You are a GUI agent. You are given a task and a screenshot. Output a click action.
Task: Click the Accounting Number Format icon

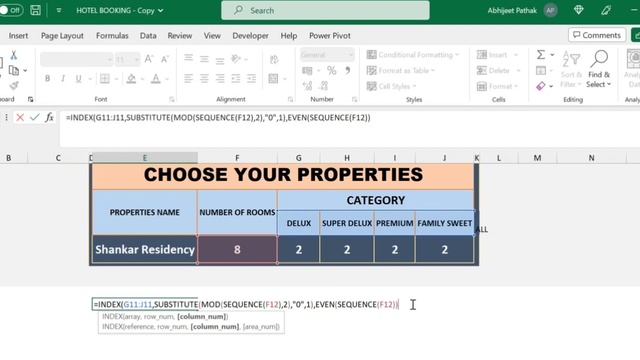click(x=307, y=71)
